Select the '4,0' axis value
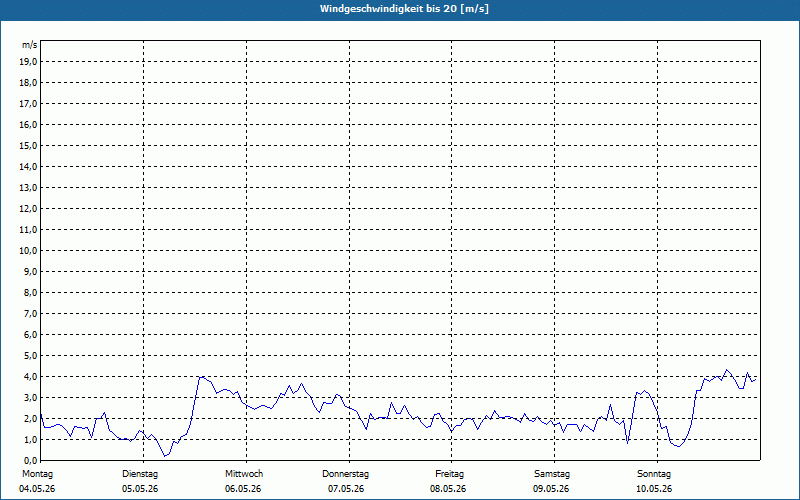The image size is (800, 500). tap(30, 377)
